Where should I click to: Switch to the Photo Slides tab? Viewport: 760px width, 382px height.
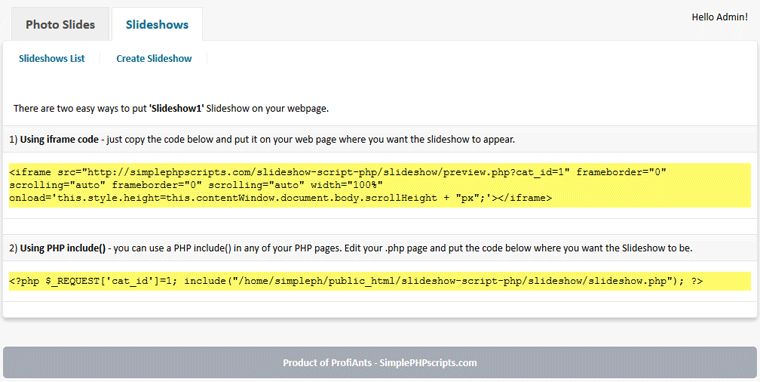coord(60,24)
